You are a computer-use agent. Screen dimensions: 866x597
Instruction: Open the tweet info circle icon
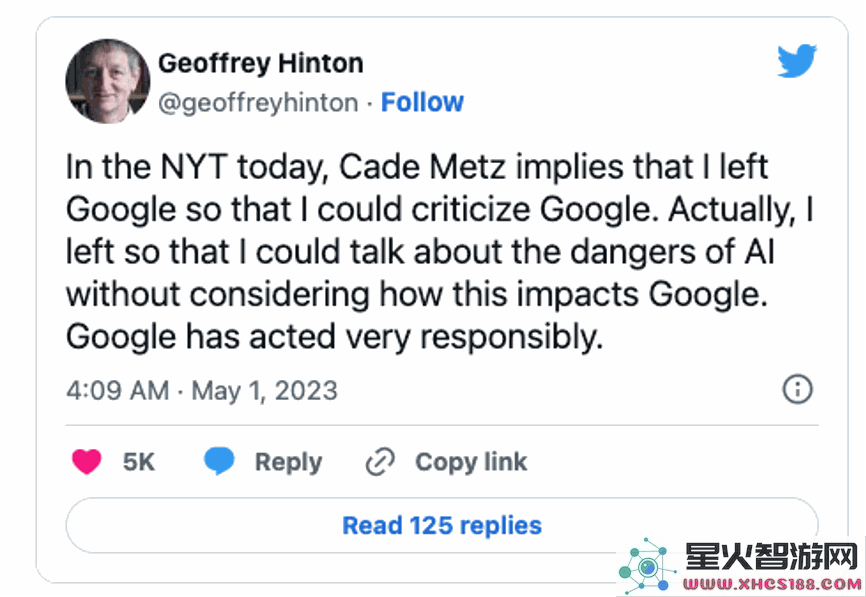798,389
